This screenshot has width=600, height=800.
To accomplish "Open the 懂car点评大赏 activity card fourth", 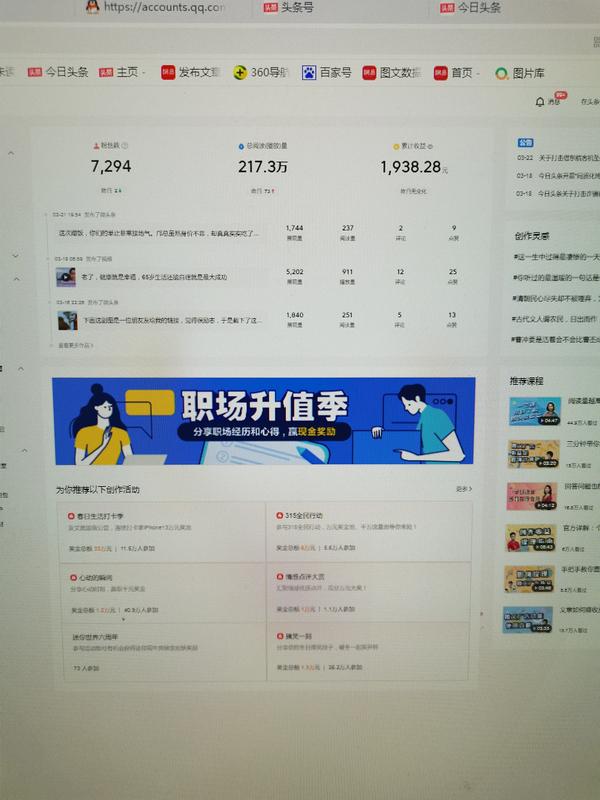I will (368, 592).
